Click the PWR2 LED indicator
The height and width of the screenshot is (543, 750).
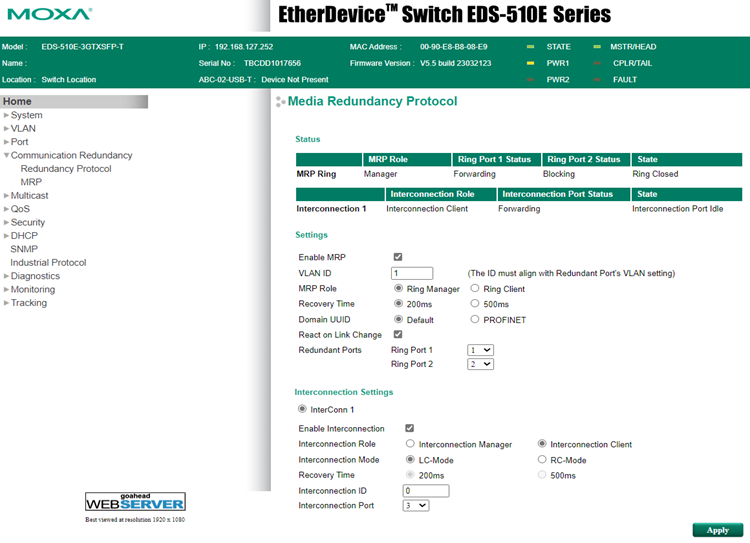(x=530, y=79)
